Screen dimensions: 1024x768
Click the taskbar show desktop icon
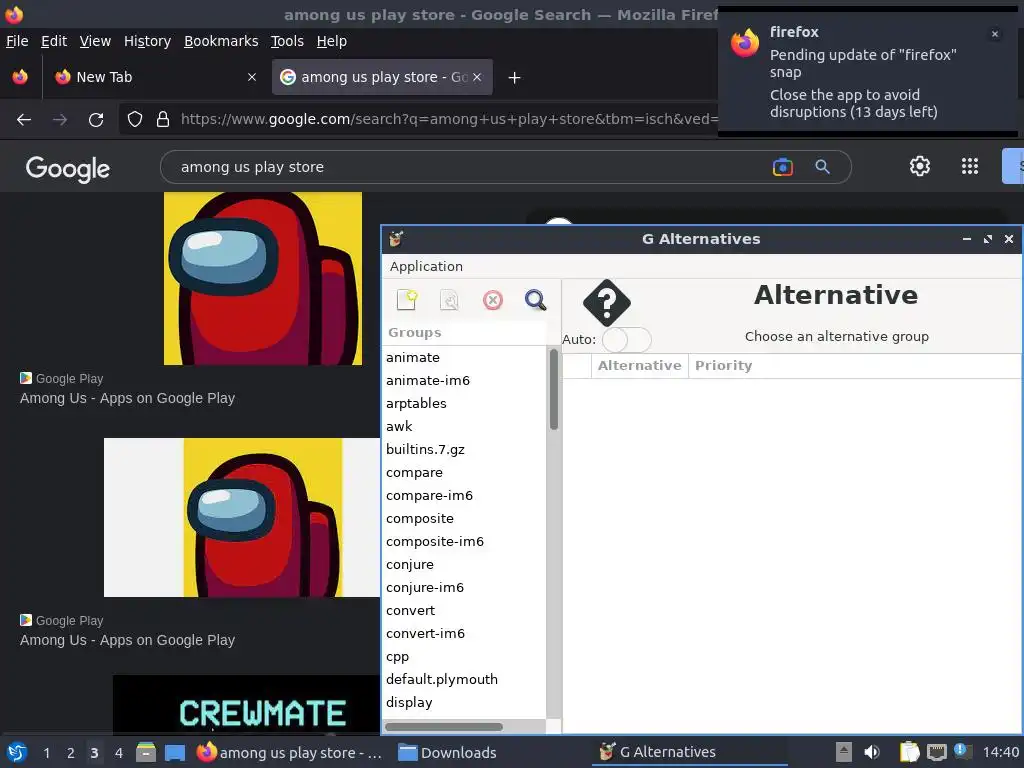[x=174, y=753]
